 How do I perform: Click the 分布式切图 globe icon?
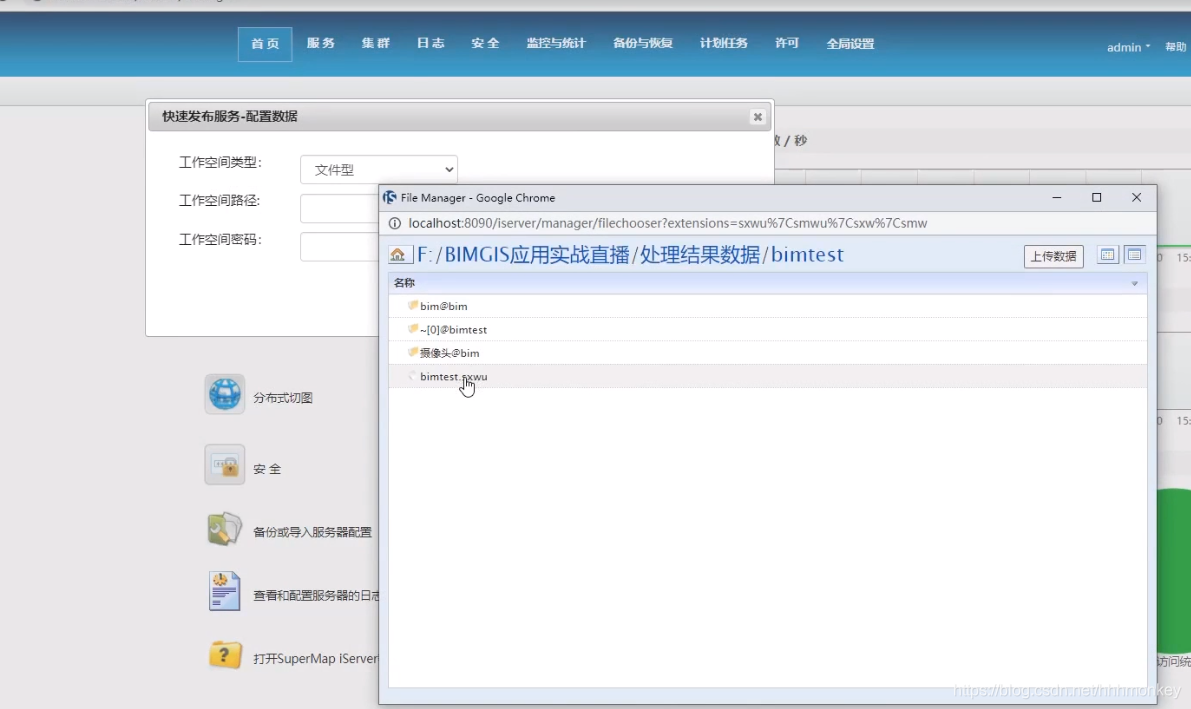coord(224,394)
